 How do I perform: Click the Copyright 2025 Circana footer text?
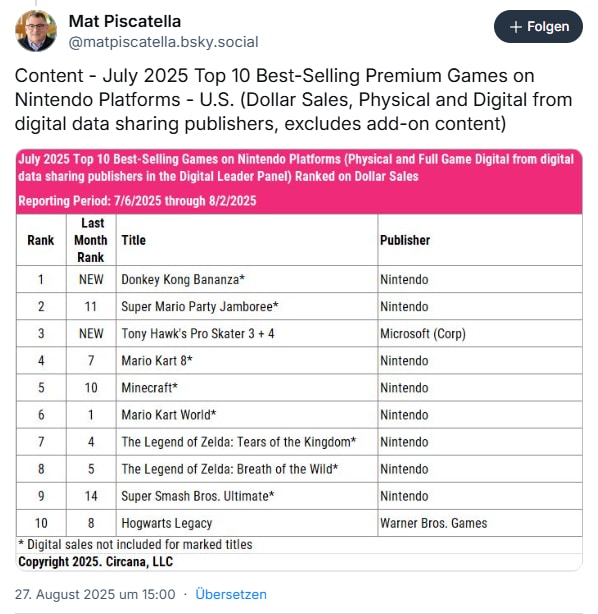point(96,562)
